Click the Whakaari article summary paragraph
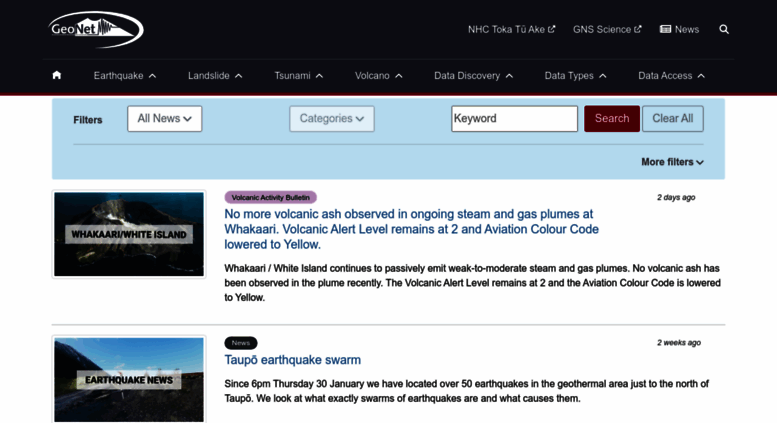Screen dimensions: 777x423 tap(472, 283)
